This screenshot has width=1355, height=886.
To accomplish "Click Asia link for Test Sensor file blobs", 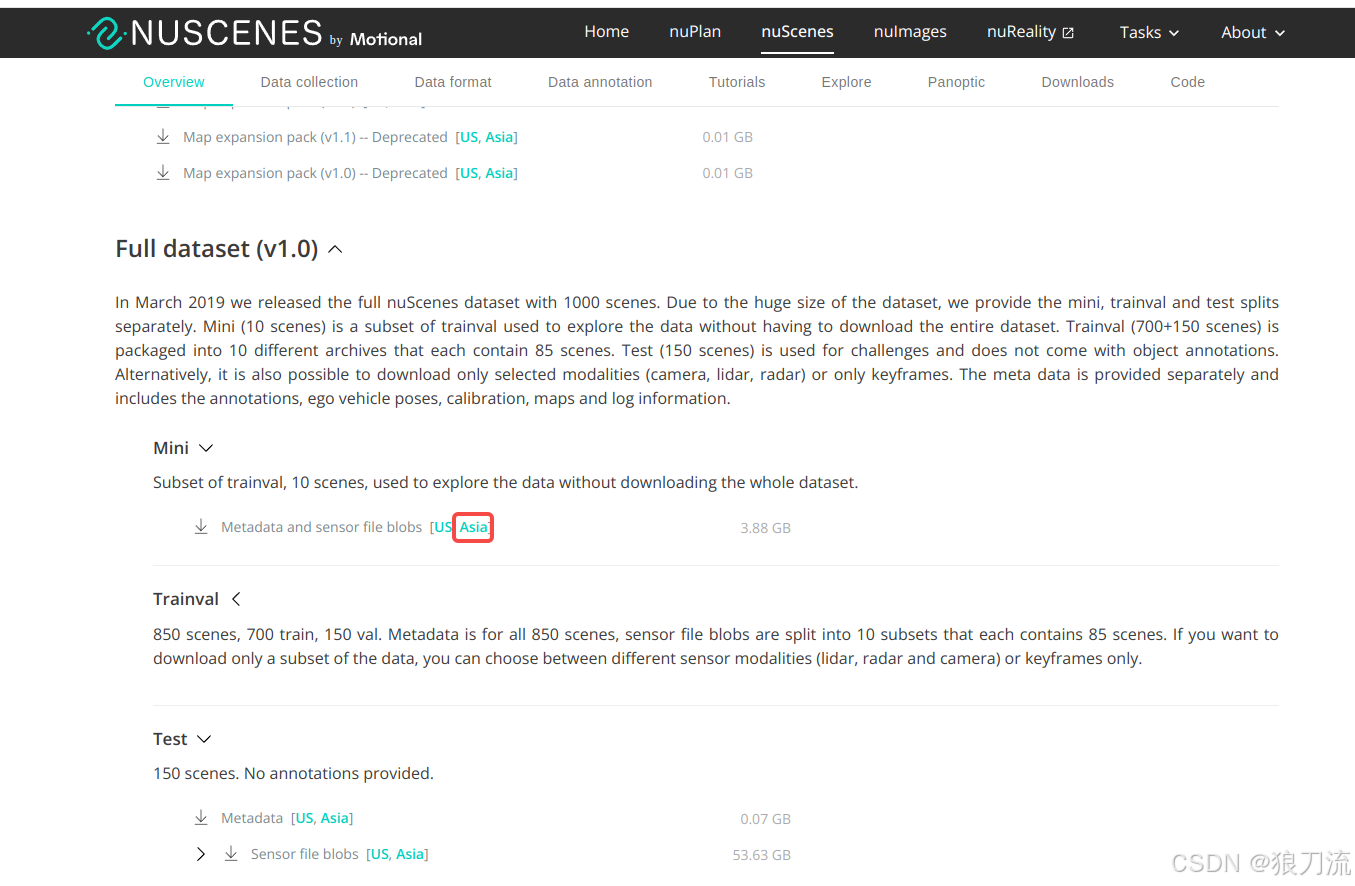I will (x=410, y=854).
